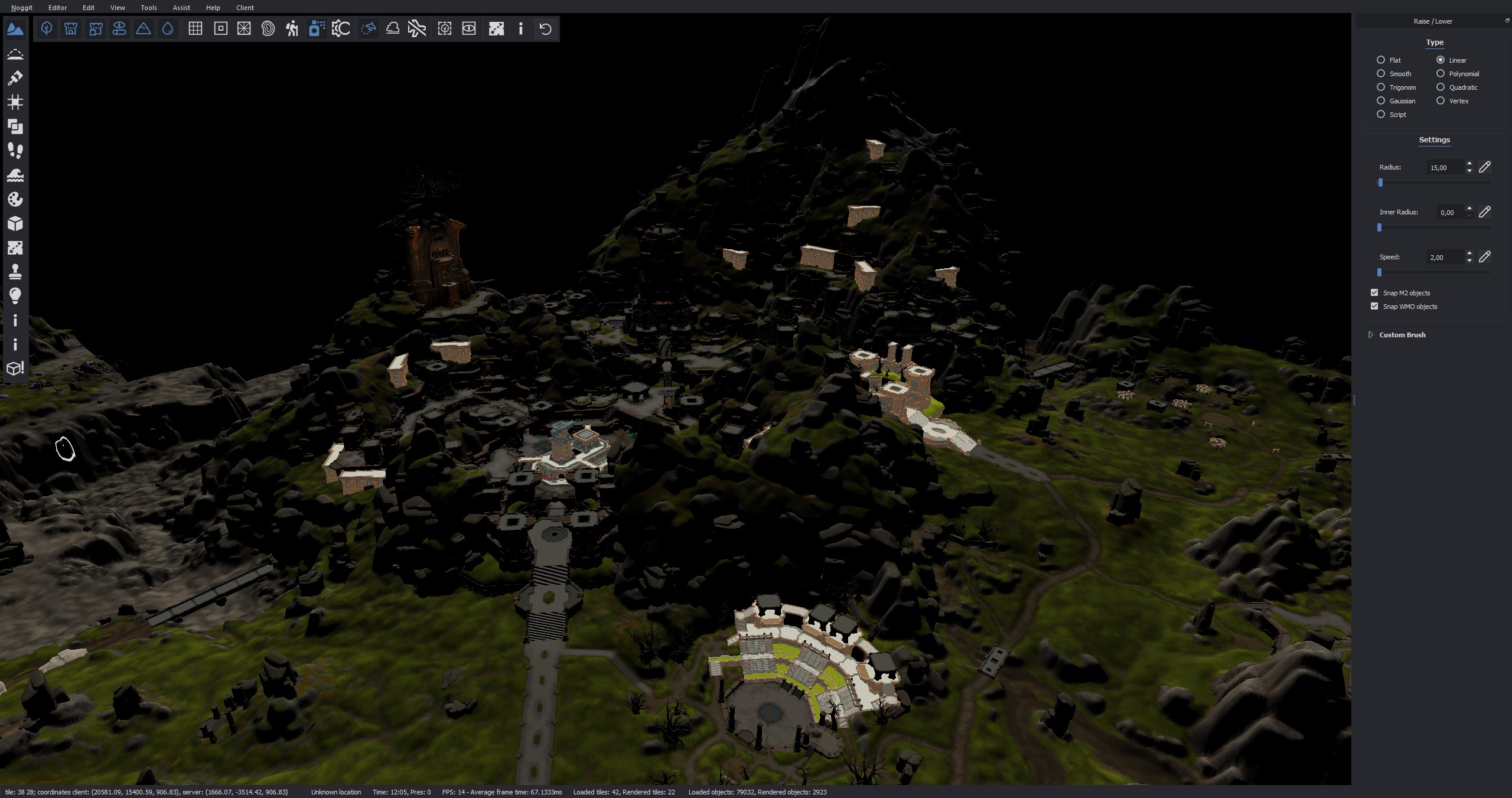The width and height of the screenshot is (1512, 798).
Task: Toggle water droplet display in top toolbar
Action: click(x=168, y=28)
